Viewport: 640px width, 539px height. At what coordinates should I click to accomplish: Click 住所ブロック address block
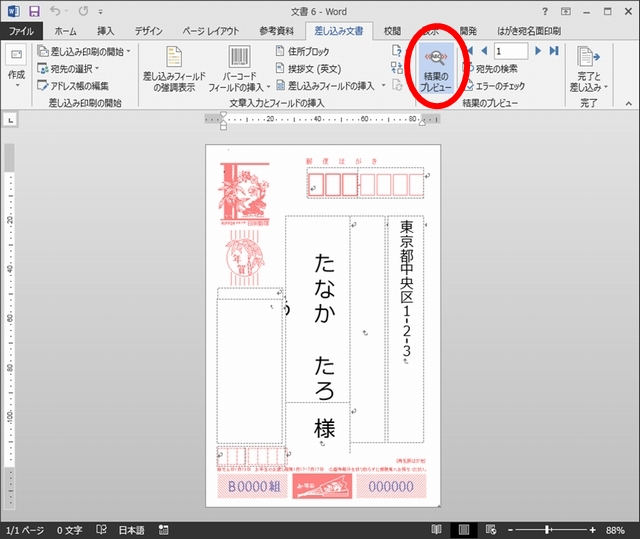303,51
